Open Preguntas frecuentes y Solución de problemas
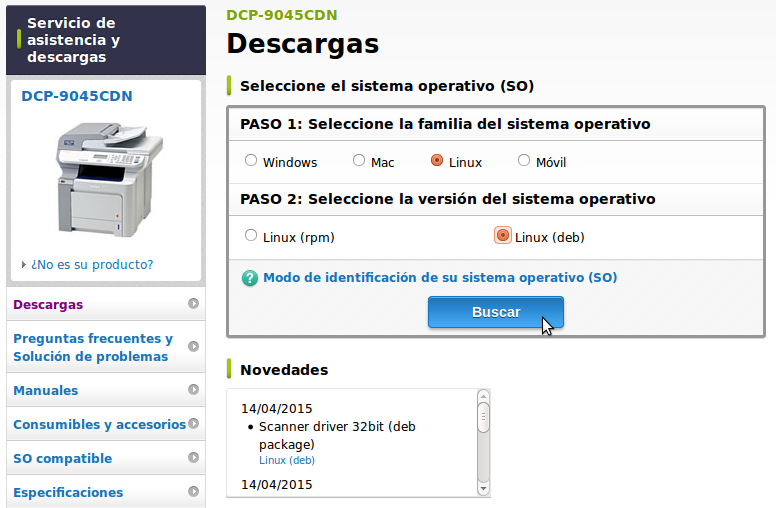The height and width of the screenshot is (508, 776). (106, 347)
